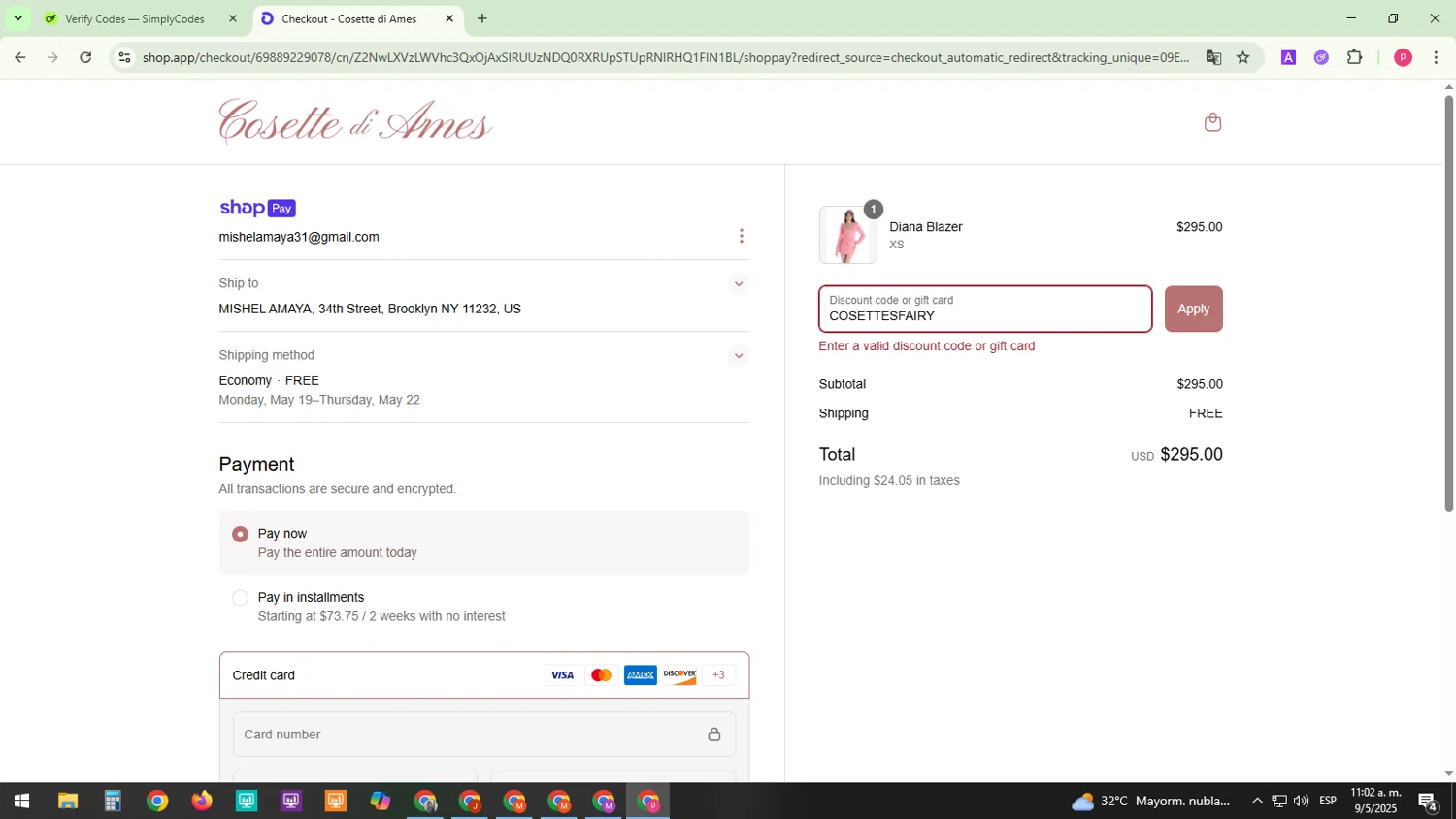
Task: Click the Visa card icon
Action: 562,675
